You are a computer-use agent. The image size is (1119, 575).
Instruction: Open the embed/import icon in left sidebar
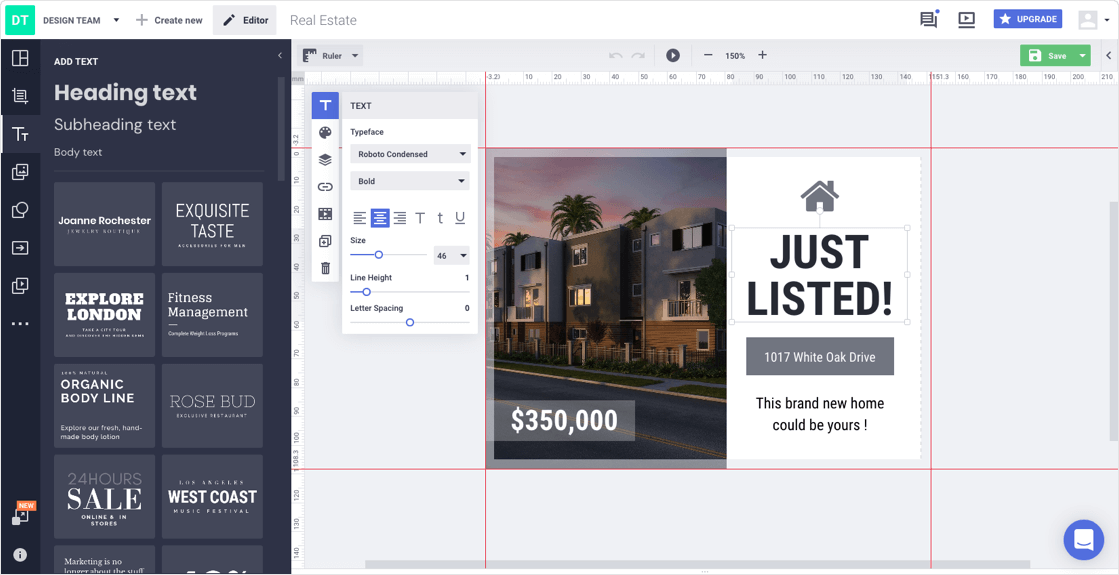20,248
